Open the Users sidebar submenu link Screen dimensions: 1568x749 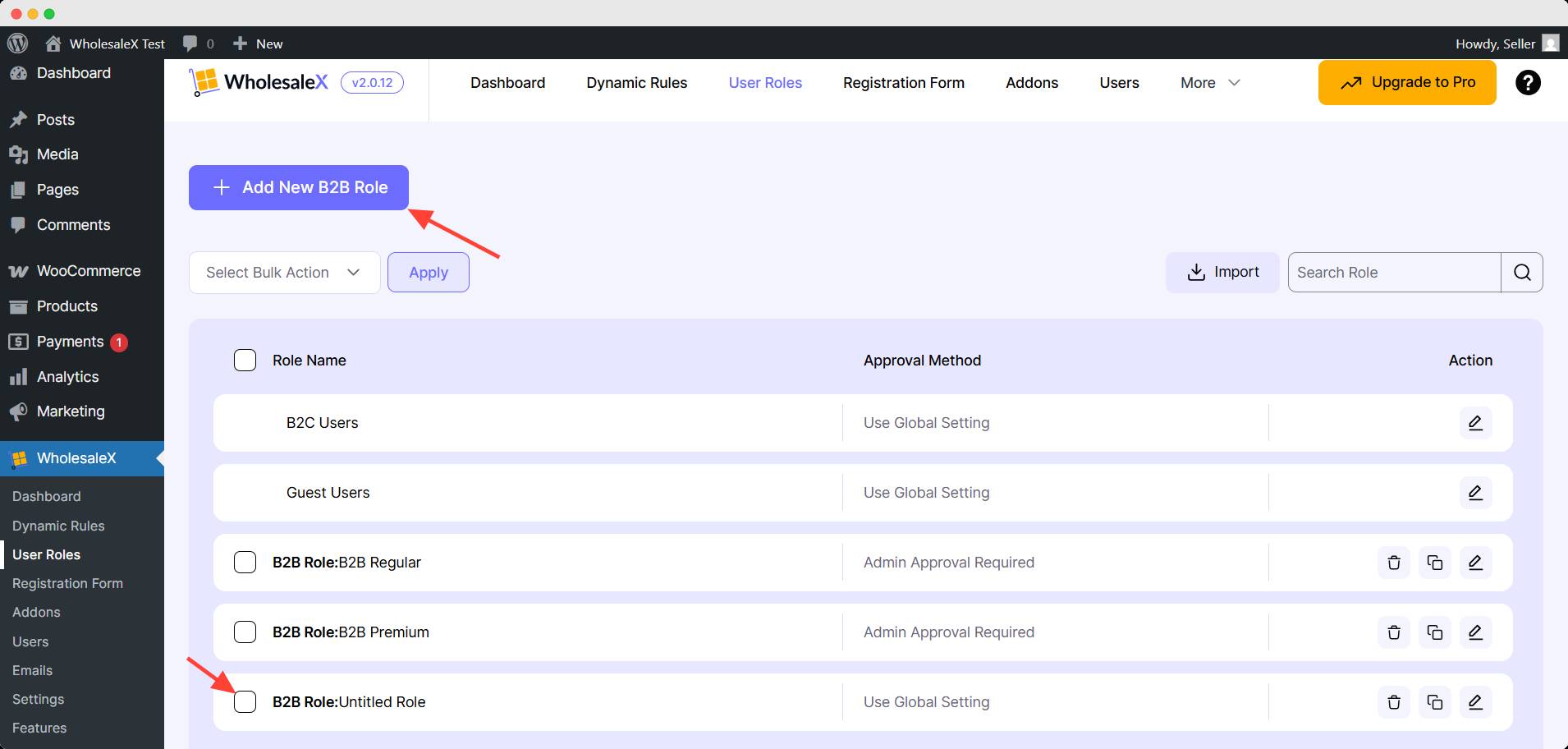pos(30,641)
